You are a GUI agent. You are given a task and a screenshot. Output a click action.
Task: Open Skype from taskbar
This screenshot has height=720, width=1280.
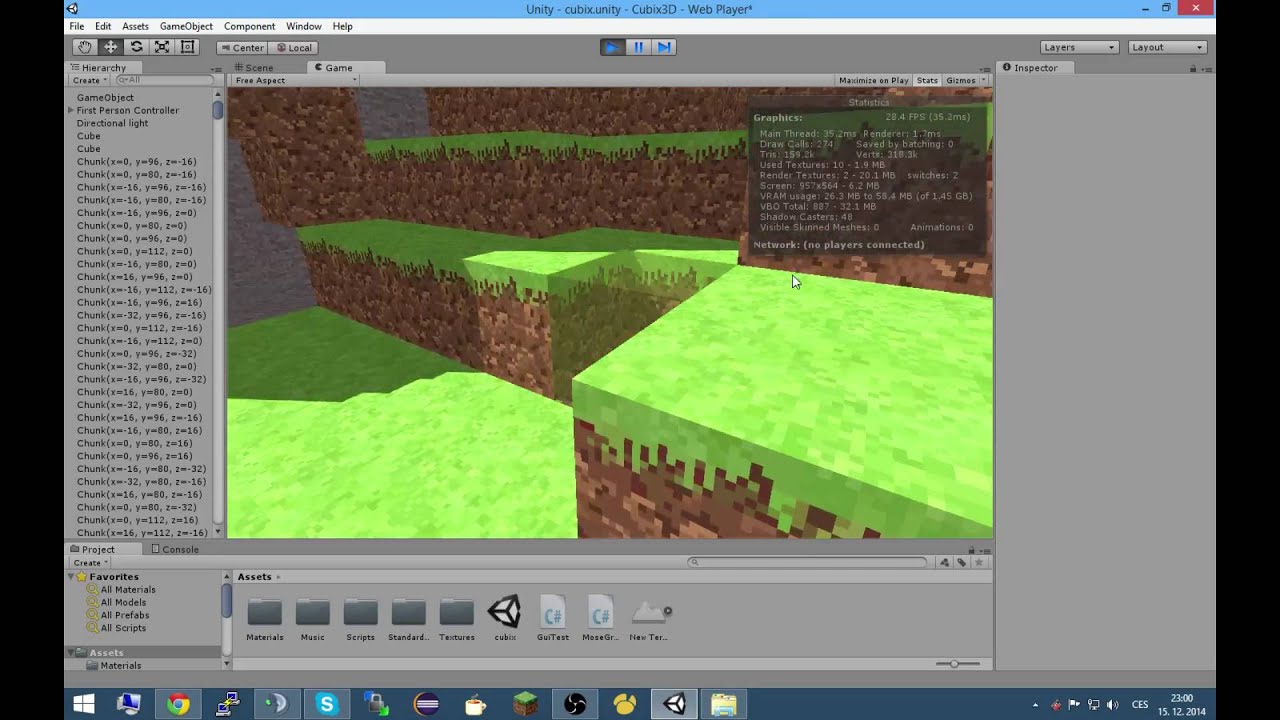[x=327, y=704]
